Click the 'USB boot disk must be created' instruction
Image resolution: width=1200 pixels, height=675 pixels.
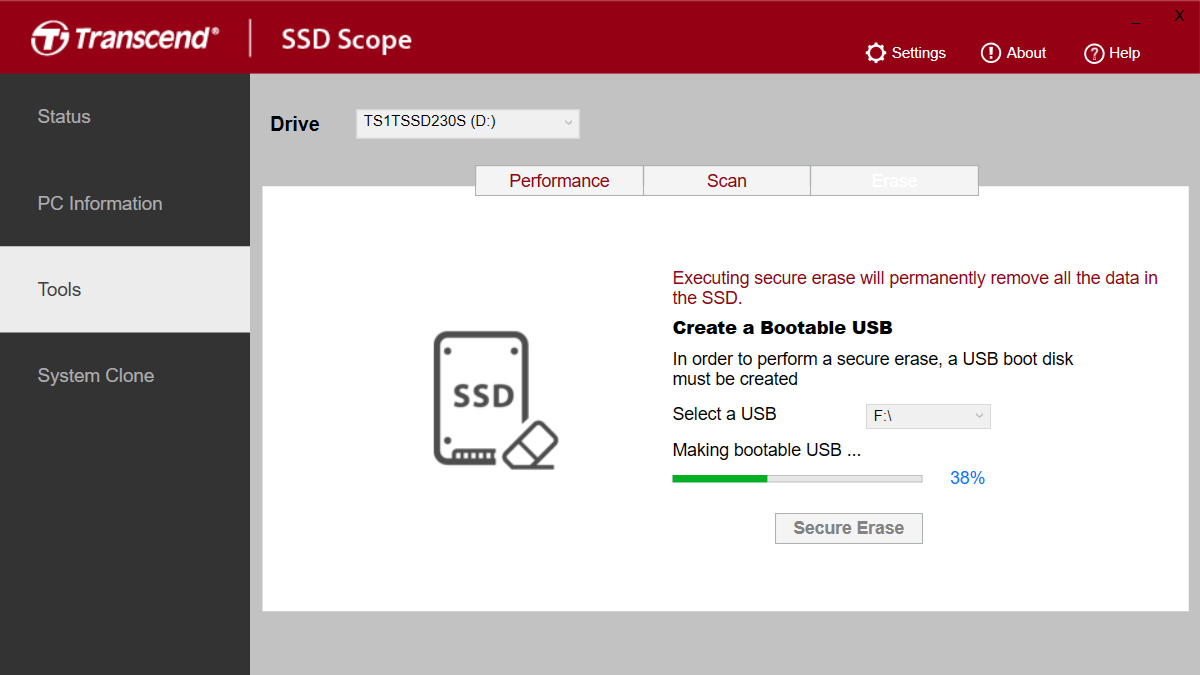pos(873,369)
